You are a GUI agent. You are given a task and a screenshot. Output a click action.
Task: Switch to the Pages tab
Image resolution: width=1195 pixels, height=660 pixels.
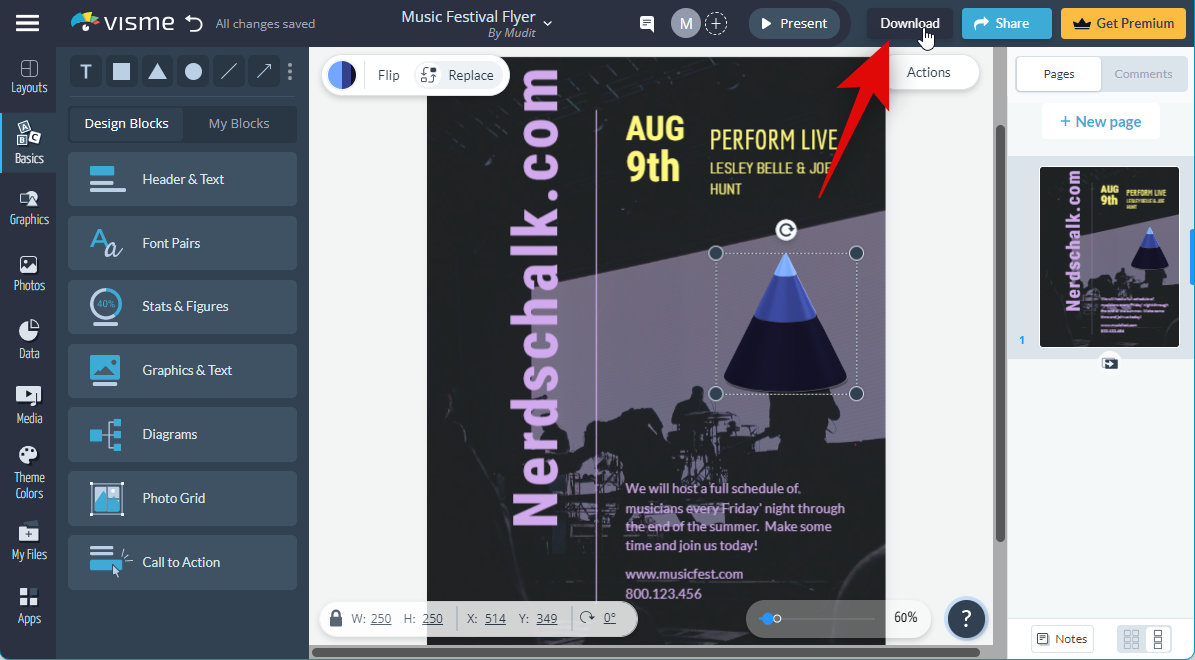tap(1059, 74)
